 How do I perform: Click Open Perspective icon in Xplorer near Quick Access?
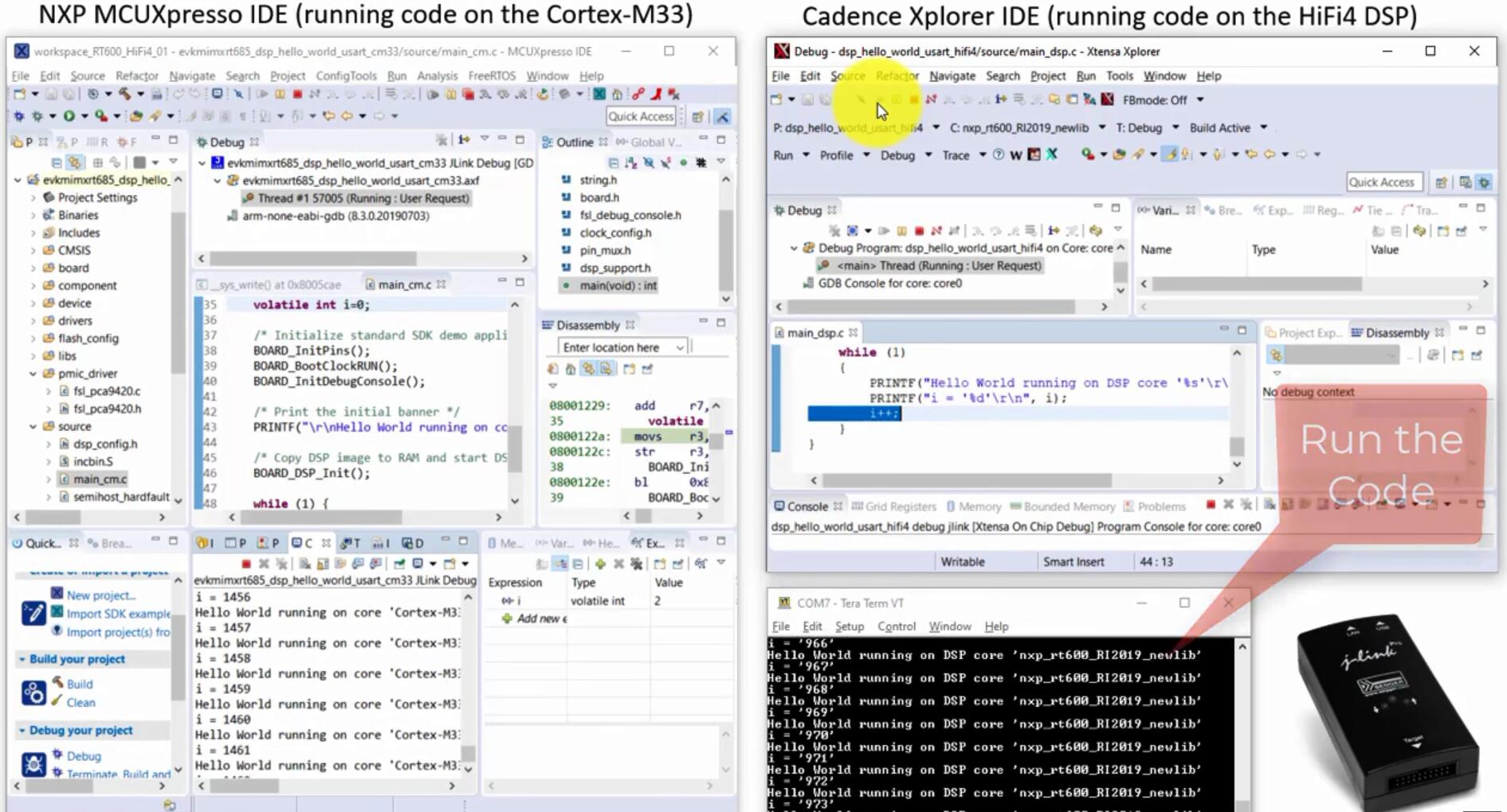pos(1441,182)
